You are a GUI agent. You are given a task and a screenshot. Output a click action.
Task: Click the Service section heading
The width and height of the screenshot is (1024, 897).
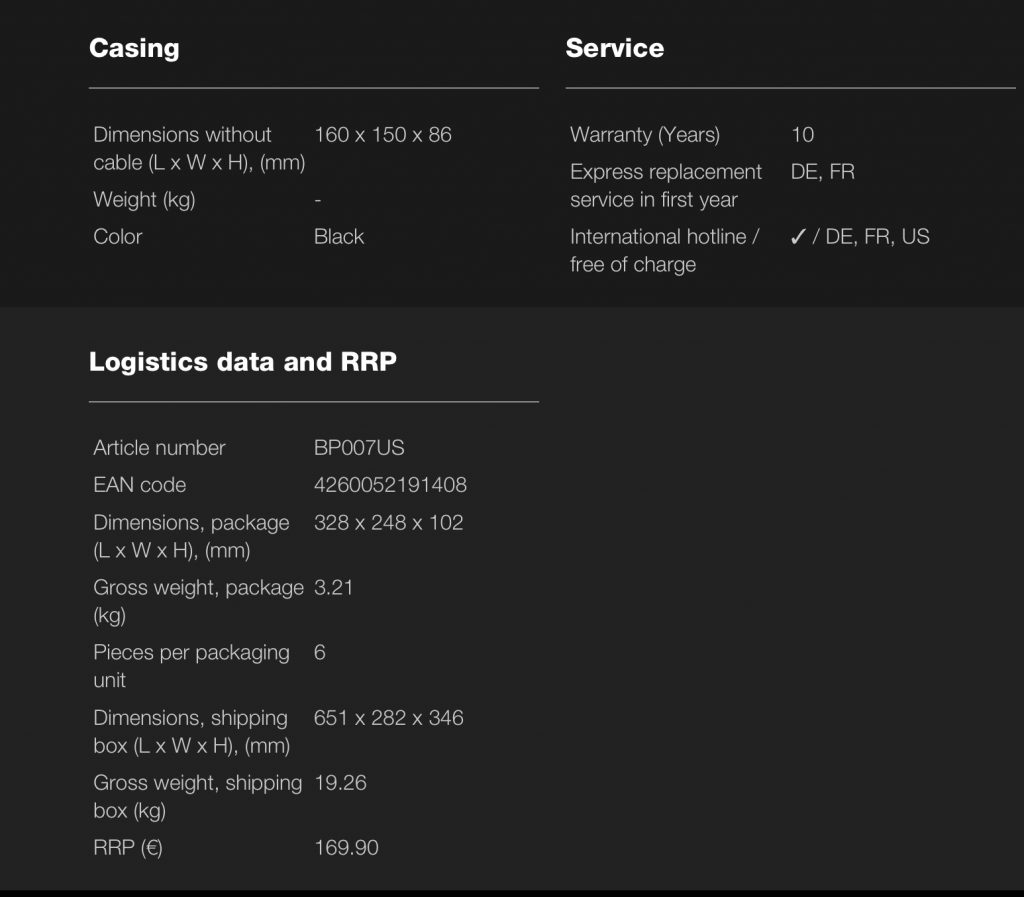click(x=614, y=48)
